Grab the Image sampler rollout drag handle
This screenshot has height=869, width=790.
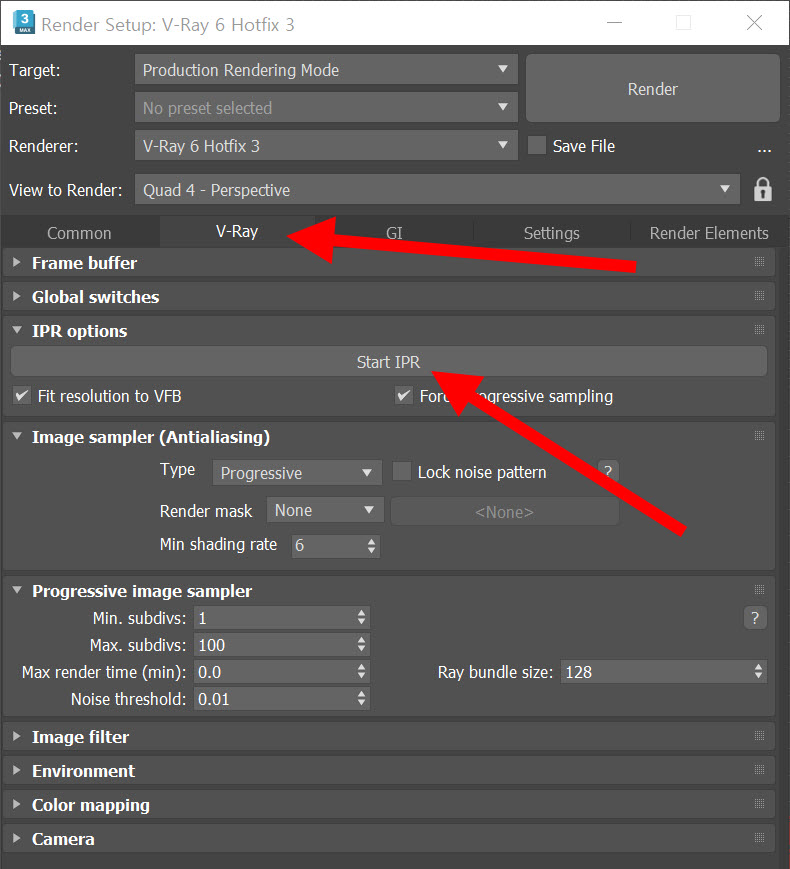(x=760, y=436)
